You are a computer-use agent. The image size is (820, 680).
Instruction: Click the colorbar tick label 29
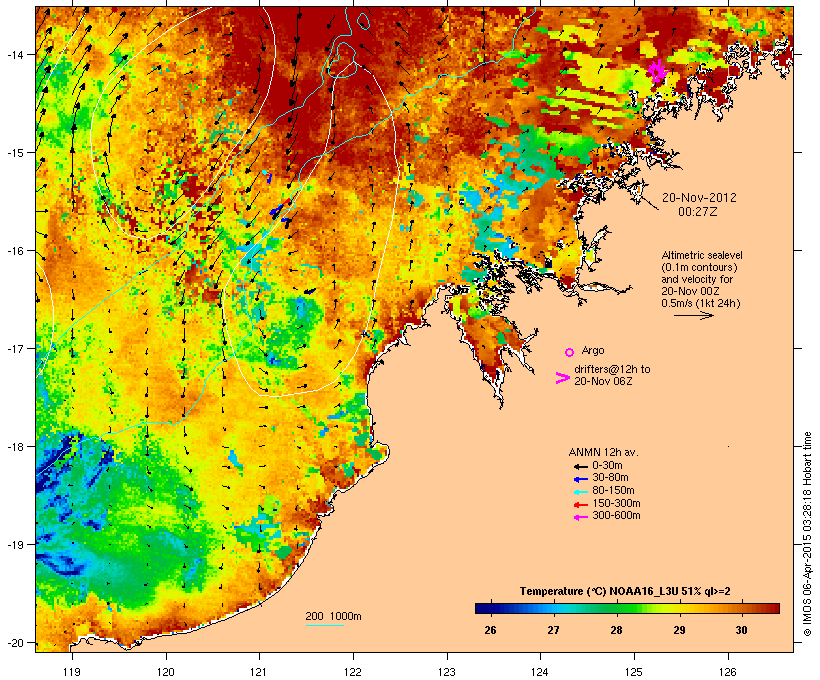(679, 630)
